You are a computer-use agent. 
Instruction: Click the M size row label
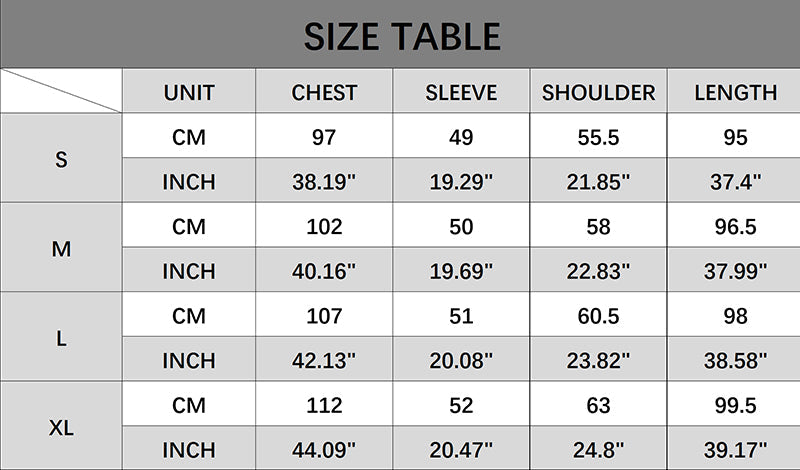(61, 249)
